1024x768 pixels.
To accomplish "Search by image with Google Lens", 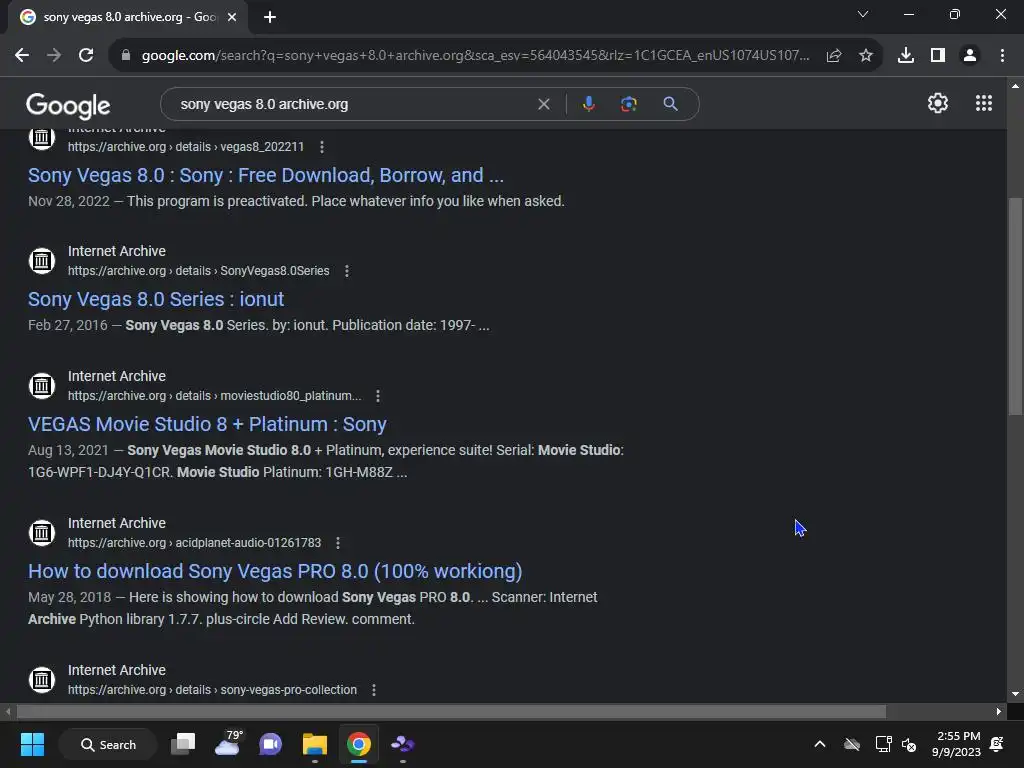I will tap(628, 104).
